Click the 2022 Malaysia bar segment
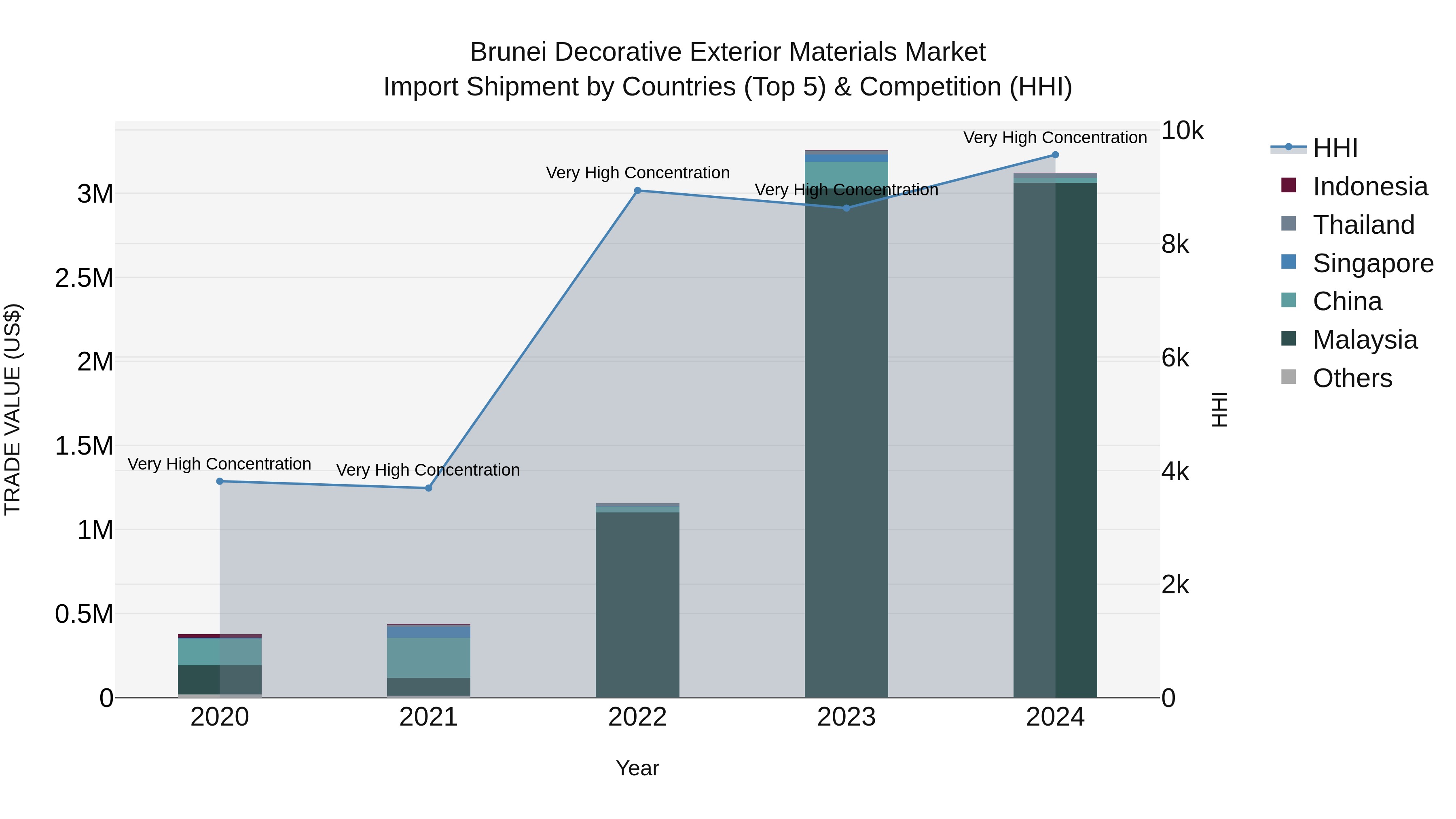The height and width of the screenshot is (819, 1456). (637, 605)
